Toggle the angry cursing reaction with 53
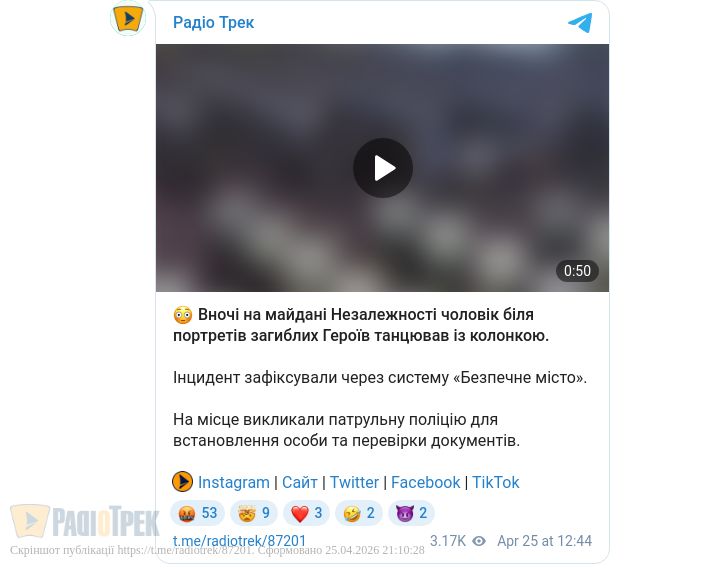This screenshot has width=720, height=568. [x=197, y=513]
